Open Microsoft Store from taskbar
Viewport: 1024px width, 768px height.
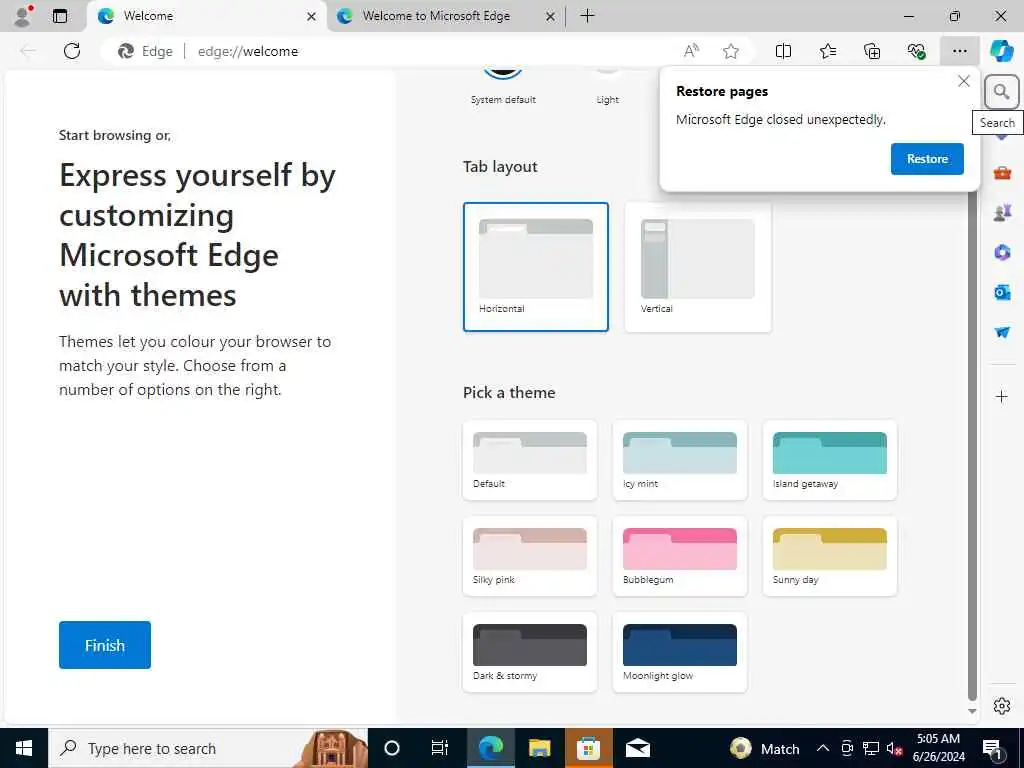[x=588, y=748]
